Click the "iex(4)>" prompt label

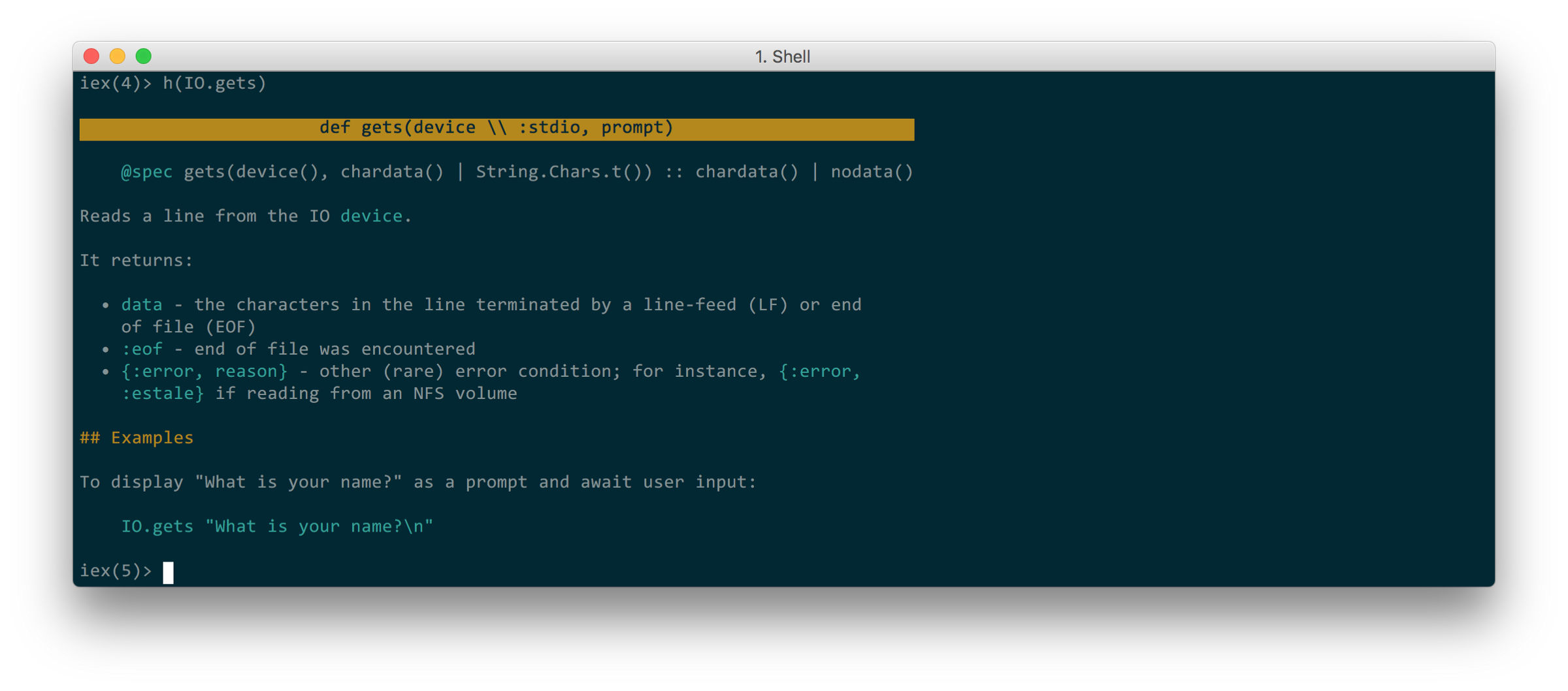(115, 84)
